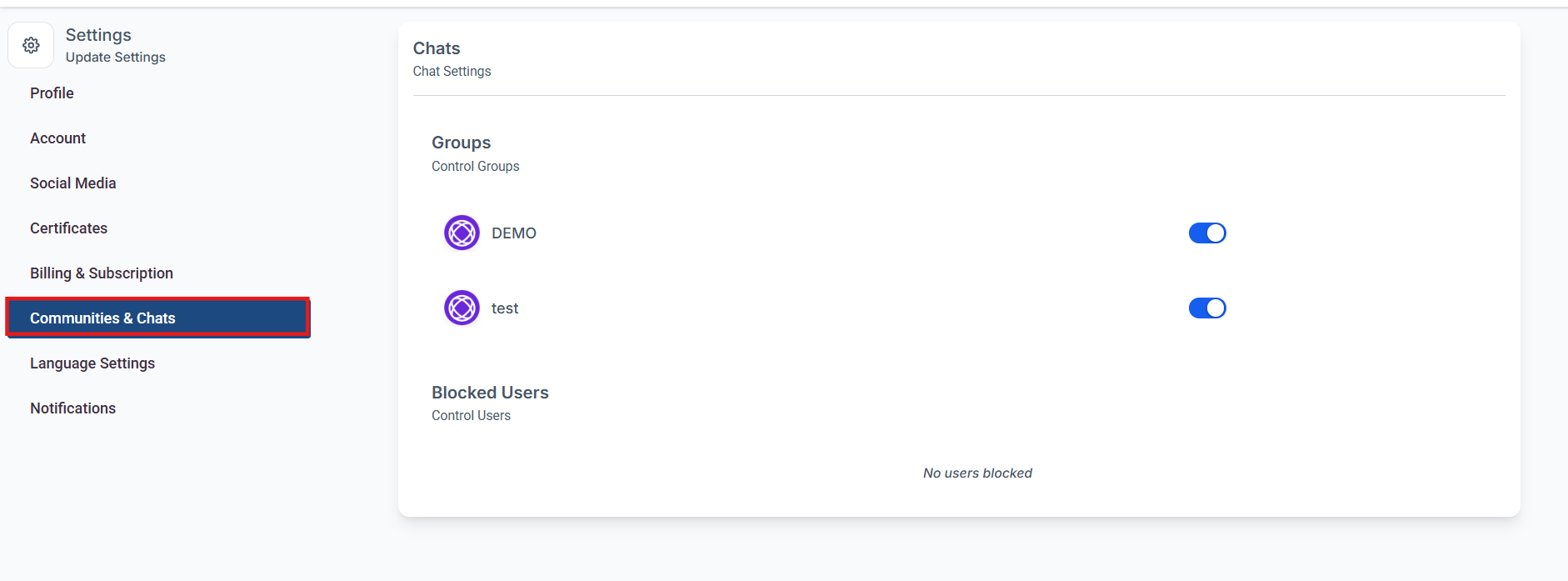Image resolution: width=1568 pixels, height=581 pixels.
Task: Open the Certificates section
Action: click(68, 228)
